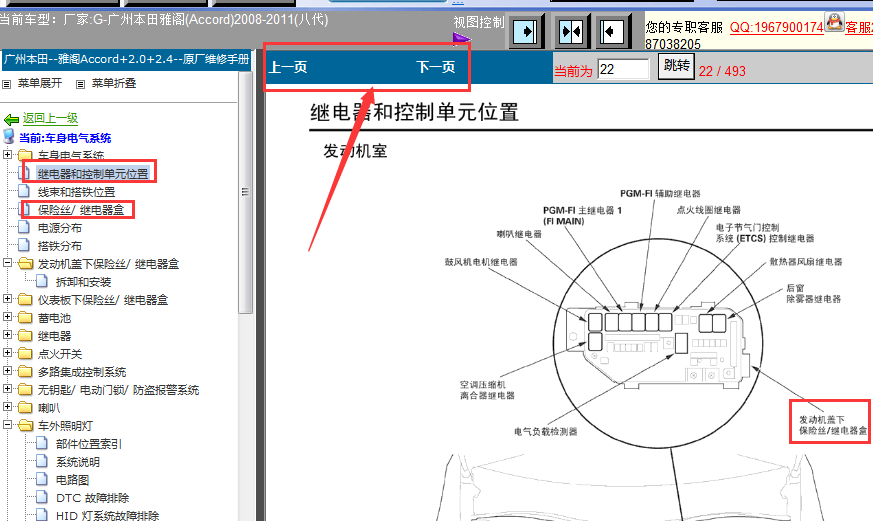This screenshot has width=873, height=521.
Task: Open 电路图 tree item
Action: pos(72,480)
